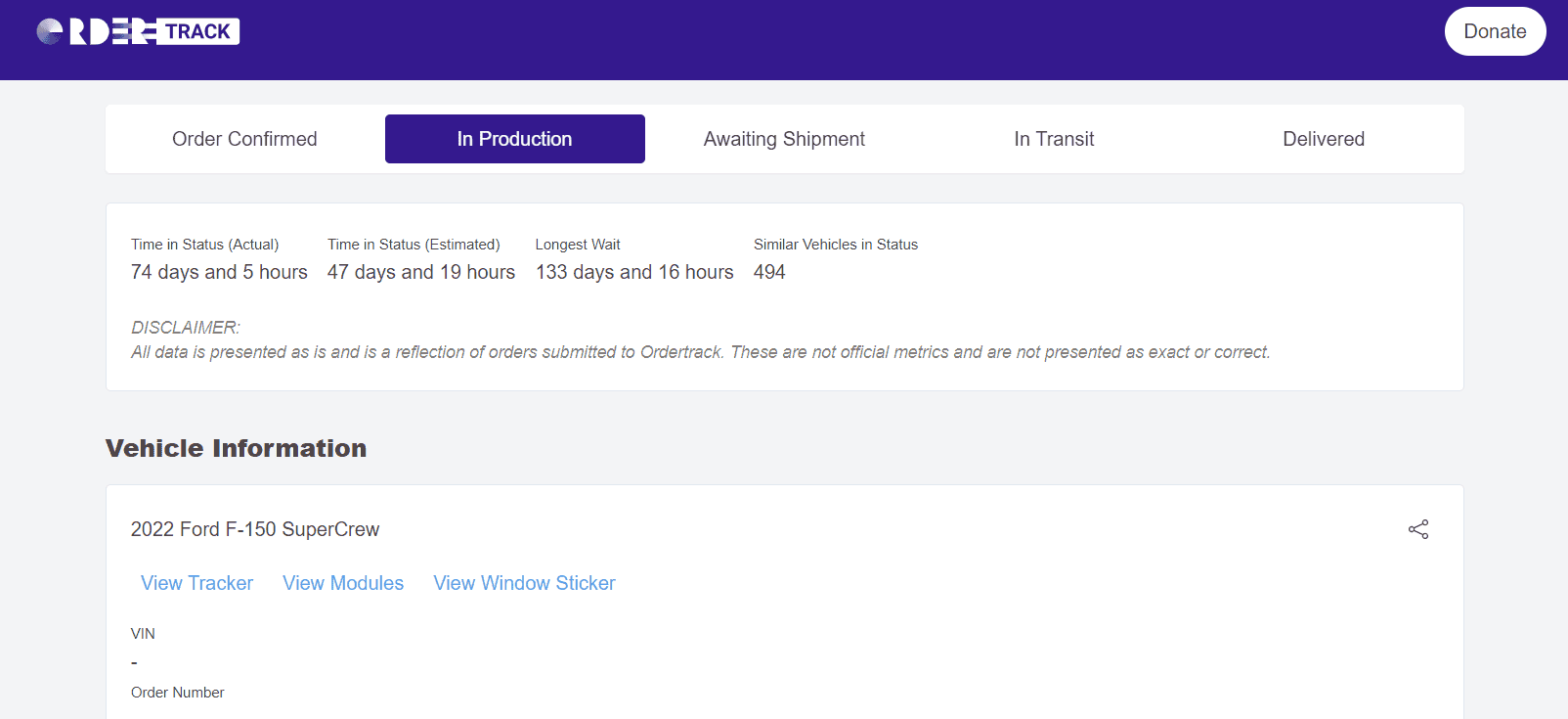
Task: Share the 2022 Ford F-150 SuperCrew
Action: tap(1418, 529)
